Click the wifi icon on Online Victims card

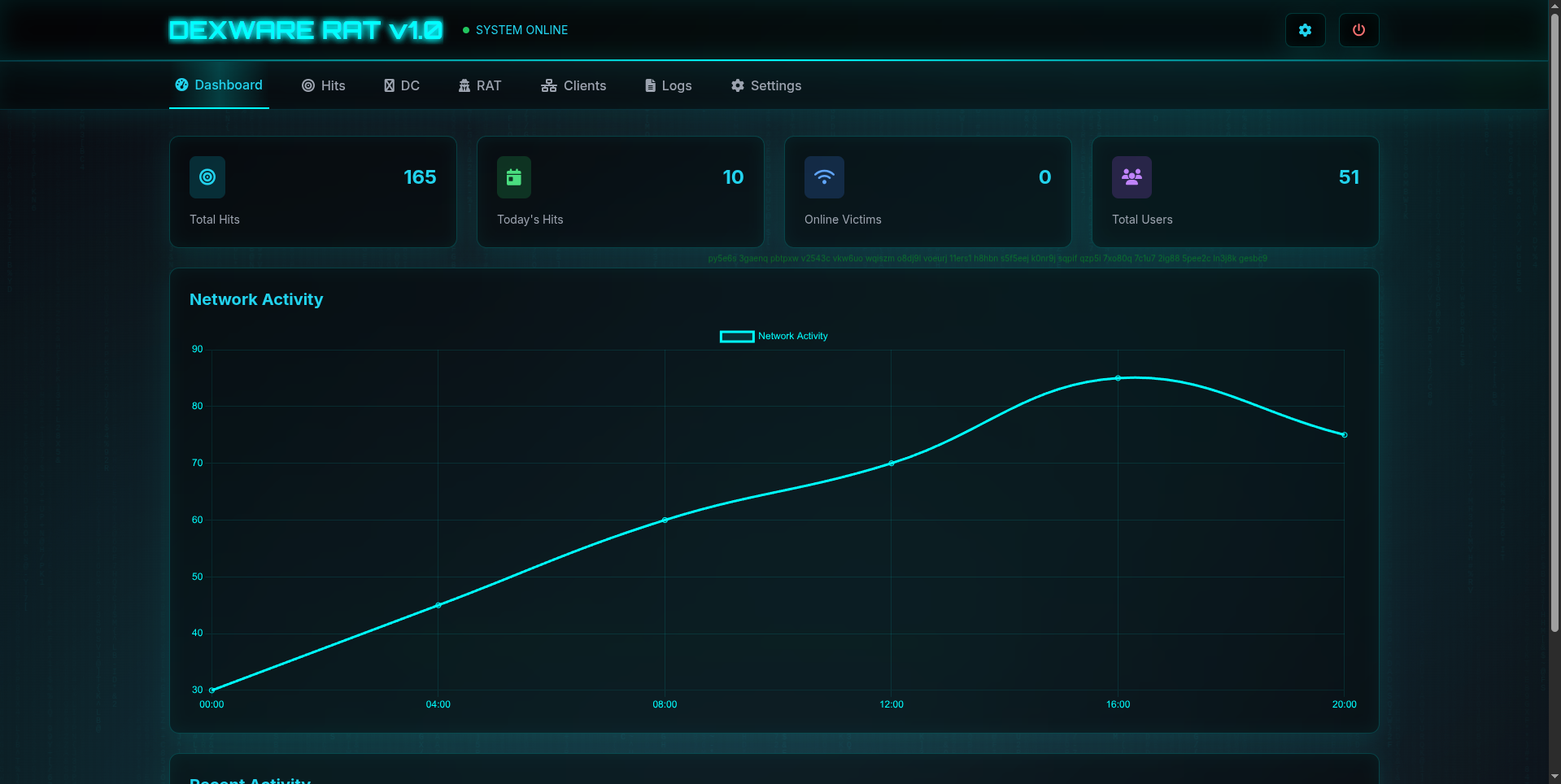[824, 177]
